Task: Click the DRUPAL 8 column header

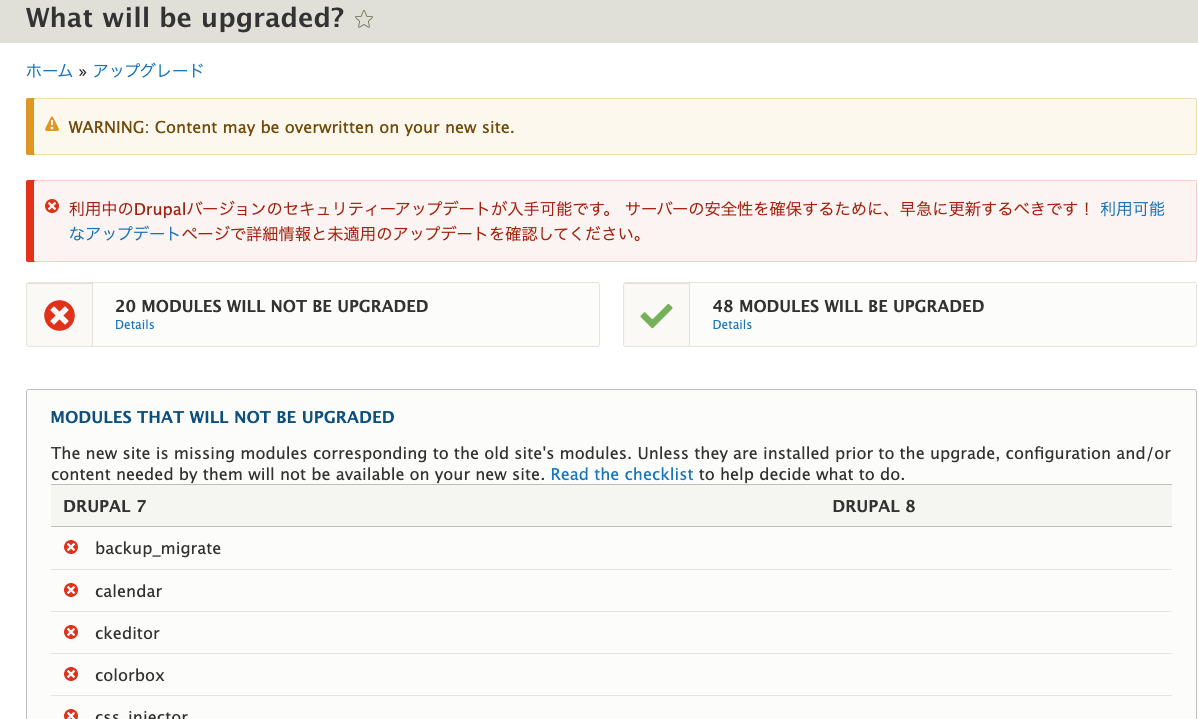Action: pos(873,506)
